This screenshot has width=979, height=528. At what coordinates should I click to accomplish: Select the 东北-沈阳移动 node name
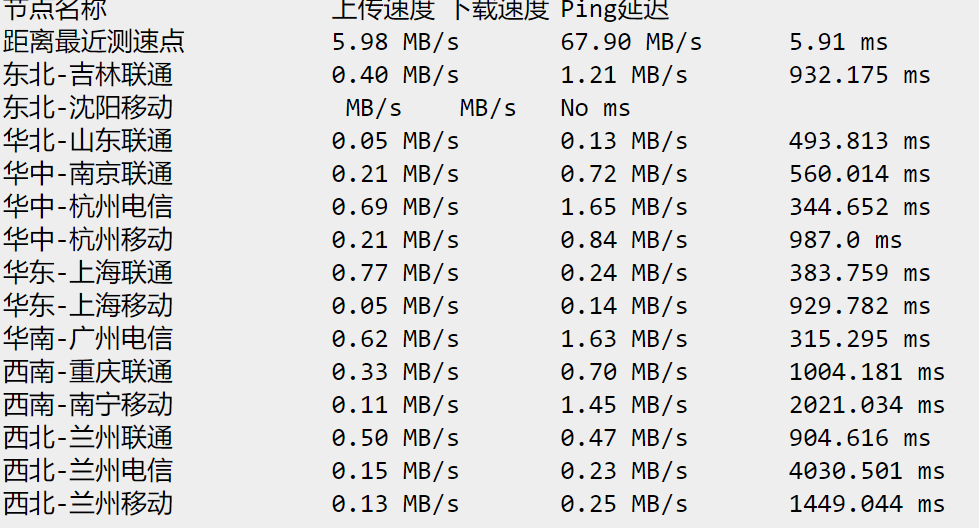point(87,108)
